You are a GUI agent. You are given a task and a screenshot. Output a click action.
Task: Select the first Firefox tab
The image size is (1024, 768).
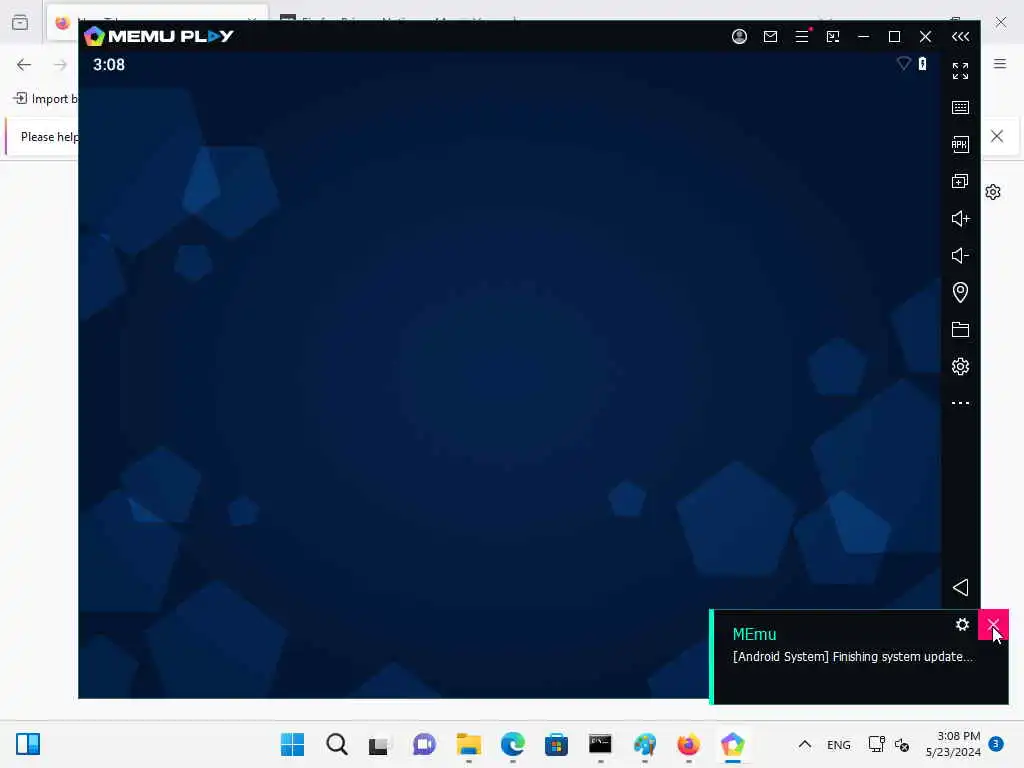tap(157, 22)
